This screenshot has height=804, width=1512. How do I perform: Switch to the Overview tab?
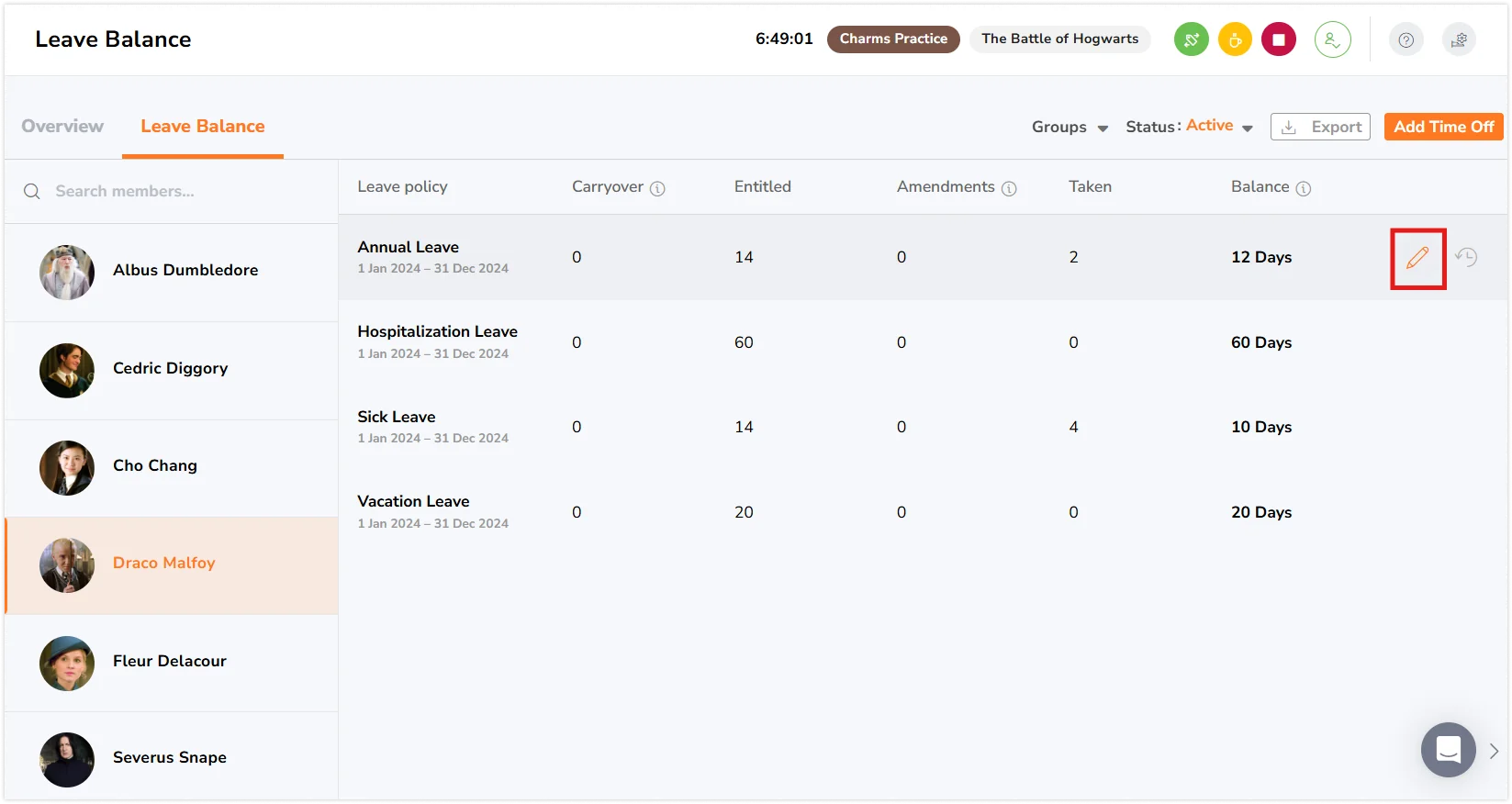coord(62,127)
